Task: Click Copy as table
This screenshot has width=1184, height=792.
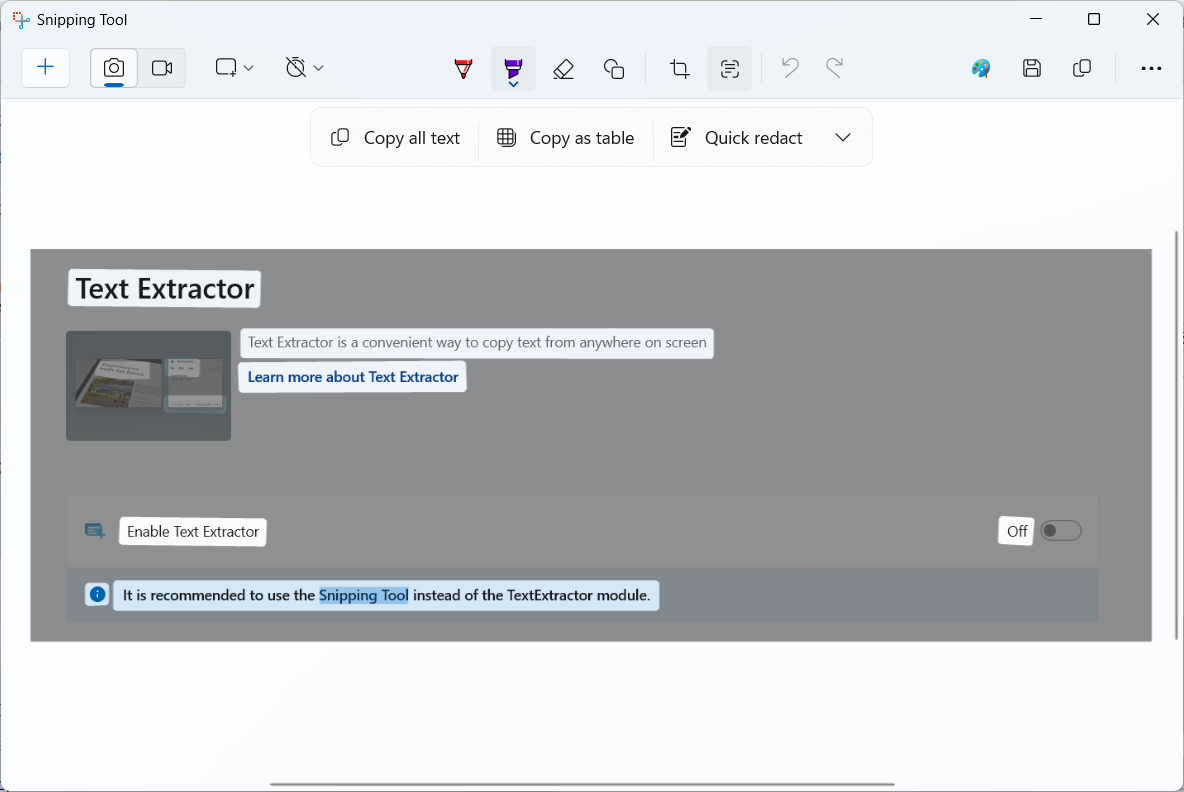Action: click(x=566, y=137)
